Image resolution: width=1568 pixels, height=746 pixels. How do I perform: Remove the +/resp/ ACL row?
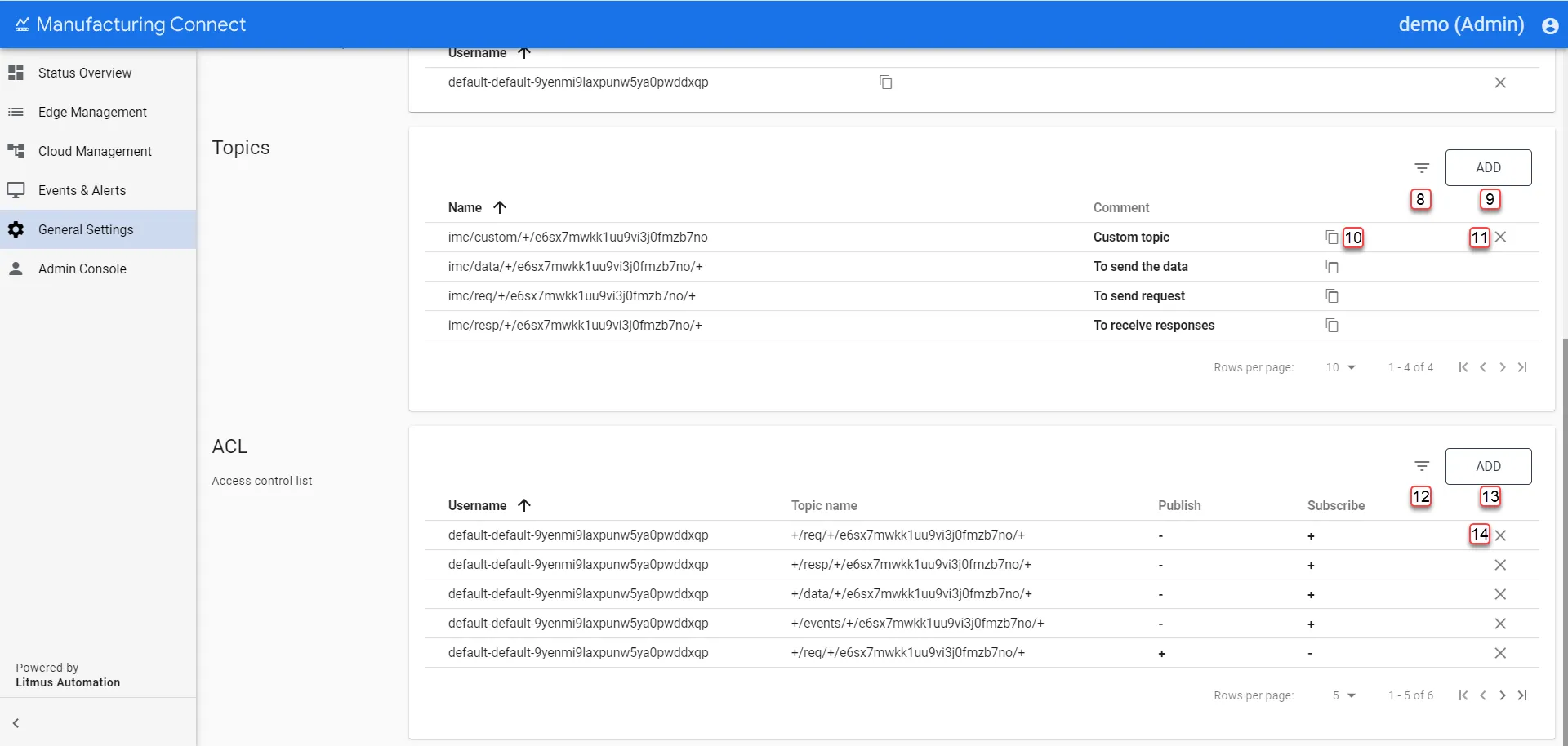[1500, 565]
